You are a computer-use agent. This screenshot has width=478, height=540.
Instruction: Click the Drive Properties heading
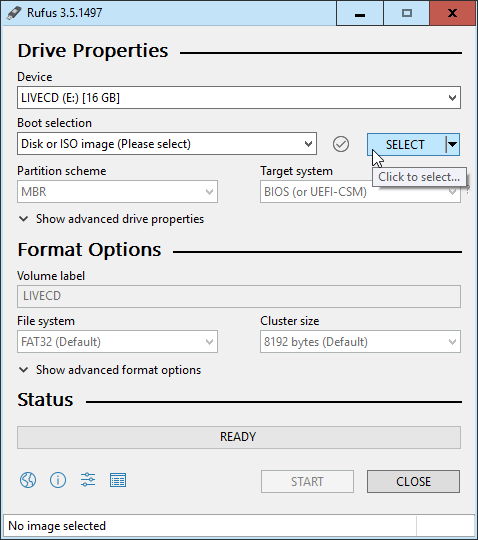coord(93,51)
